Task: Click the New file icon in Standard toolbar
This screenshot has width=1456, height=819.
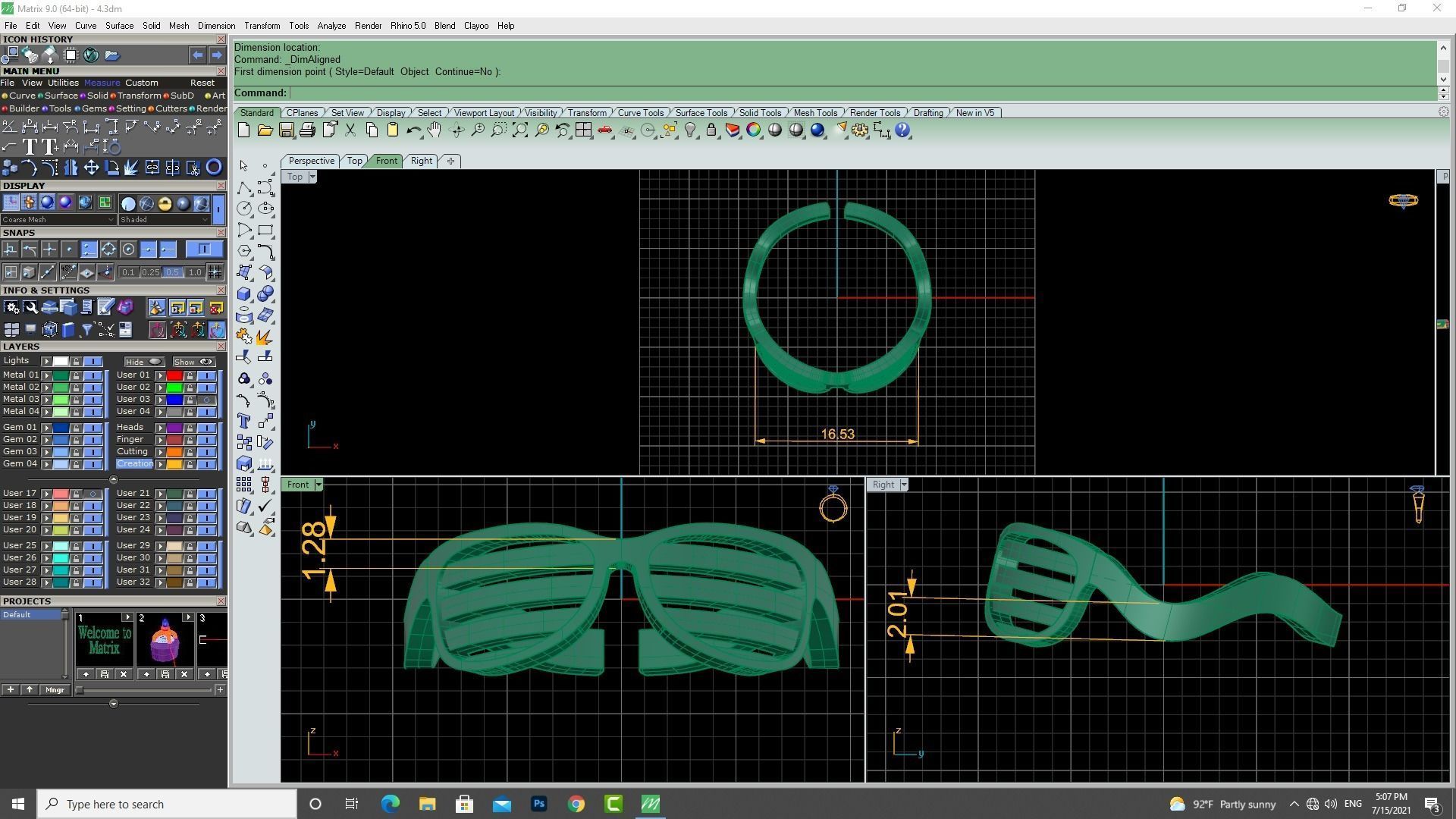Action: [243, 130]
